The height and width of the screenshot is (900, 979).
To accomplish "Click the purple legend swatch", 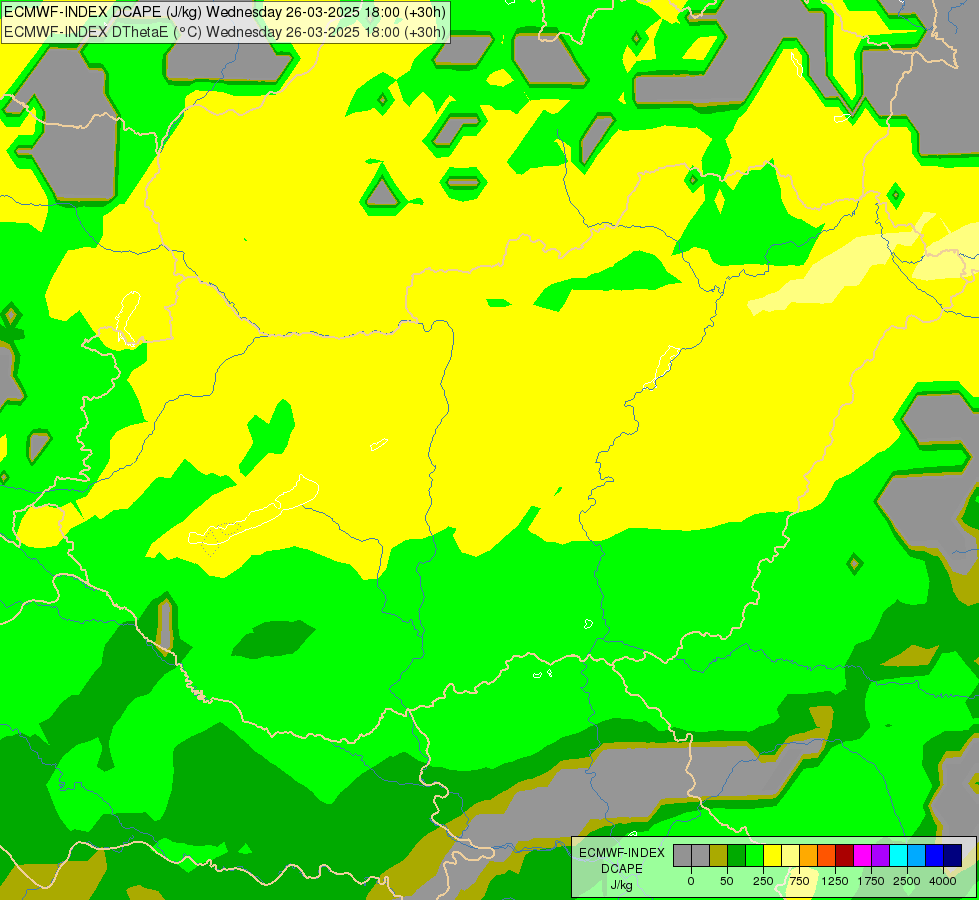I will click(880, 855).
